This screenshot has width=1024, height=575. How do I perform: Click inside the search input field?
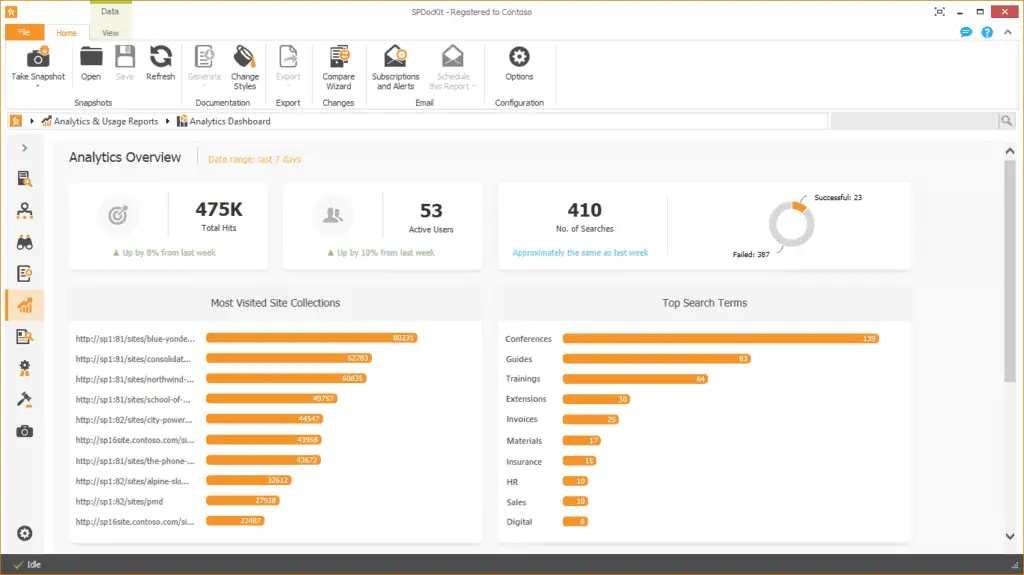click(914, 121)
